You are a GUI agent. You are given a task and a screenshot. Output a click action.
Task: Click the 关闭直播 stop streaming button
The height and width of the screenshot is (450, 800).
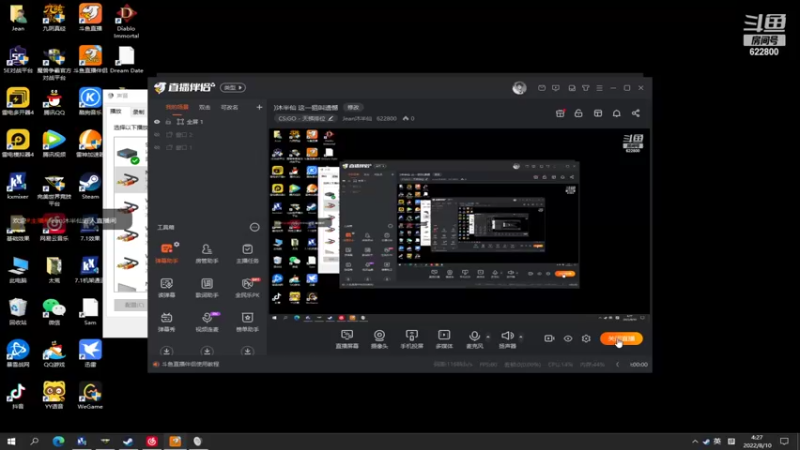621,339
